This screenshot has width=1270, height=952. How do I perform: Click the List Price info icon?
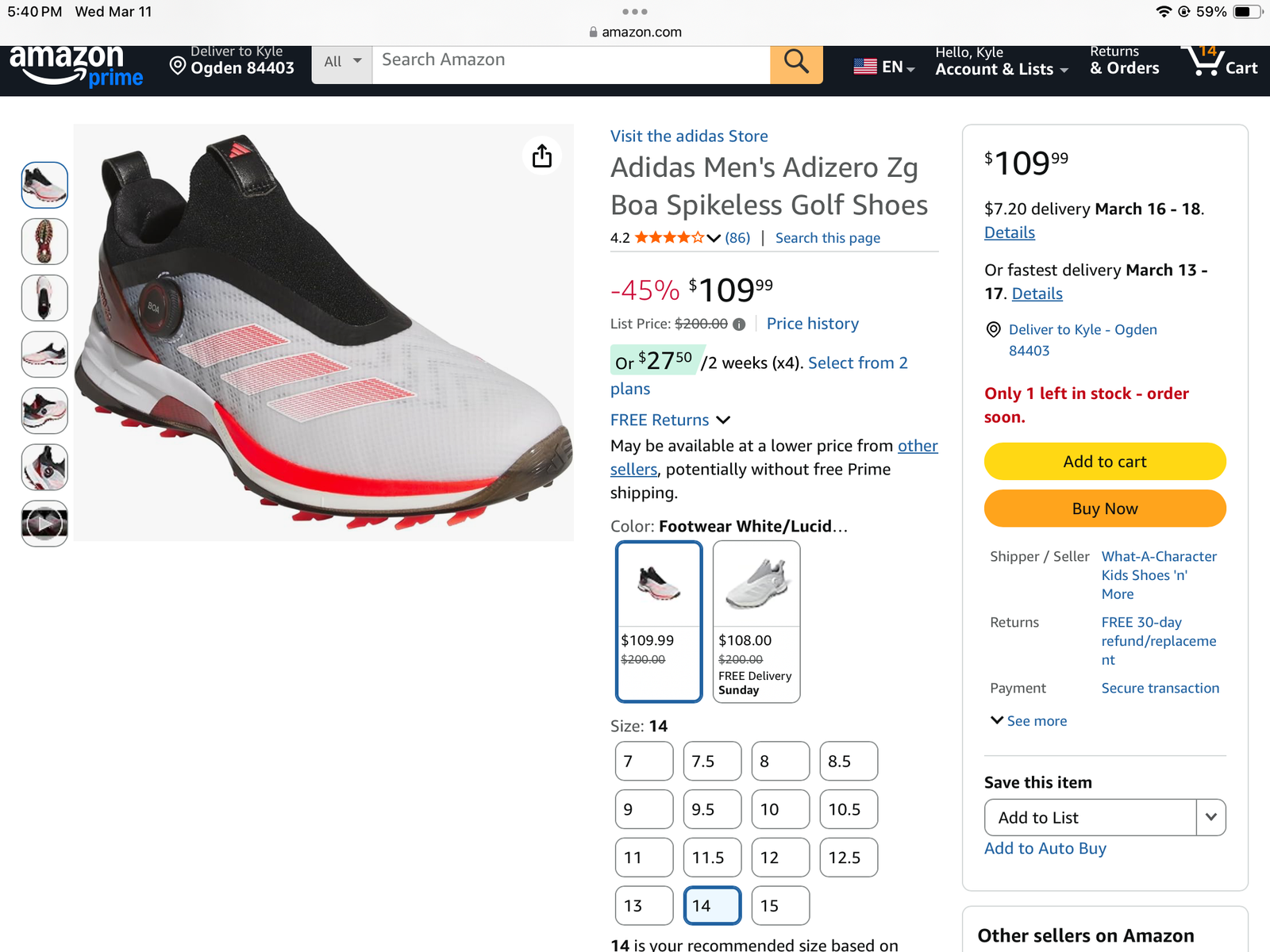click(x=739, y=324)
